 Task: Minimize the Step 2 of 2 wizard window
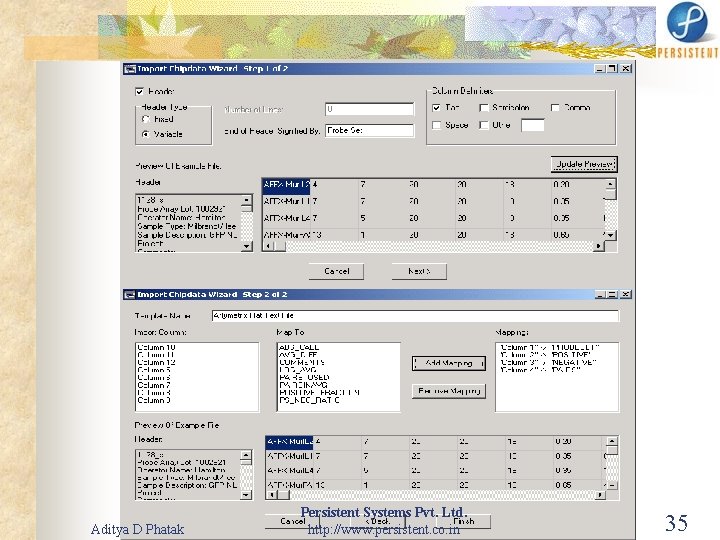coord(600,294)
